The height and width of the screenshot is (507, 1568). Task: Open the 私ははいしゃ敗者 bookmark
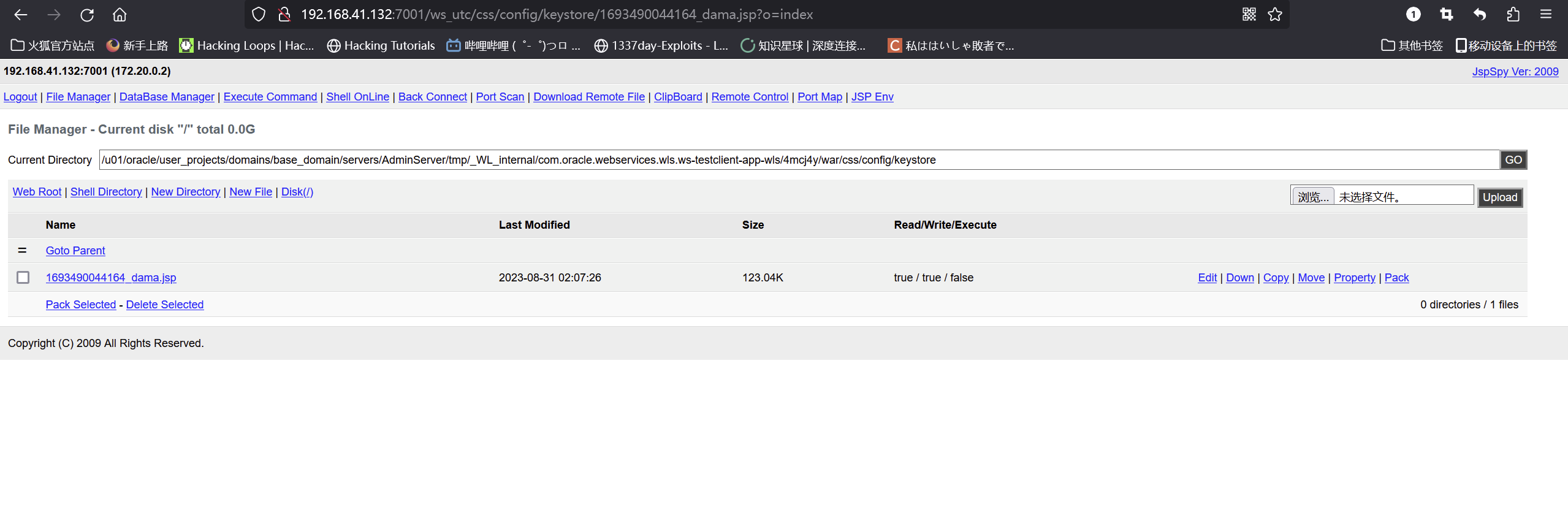[951, 45]
